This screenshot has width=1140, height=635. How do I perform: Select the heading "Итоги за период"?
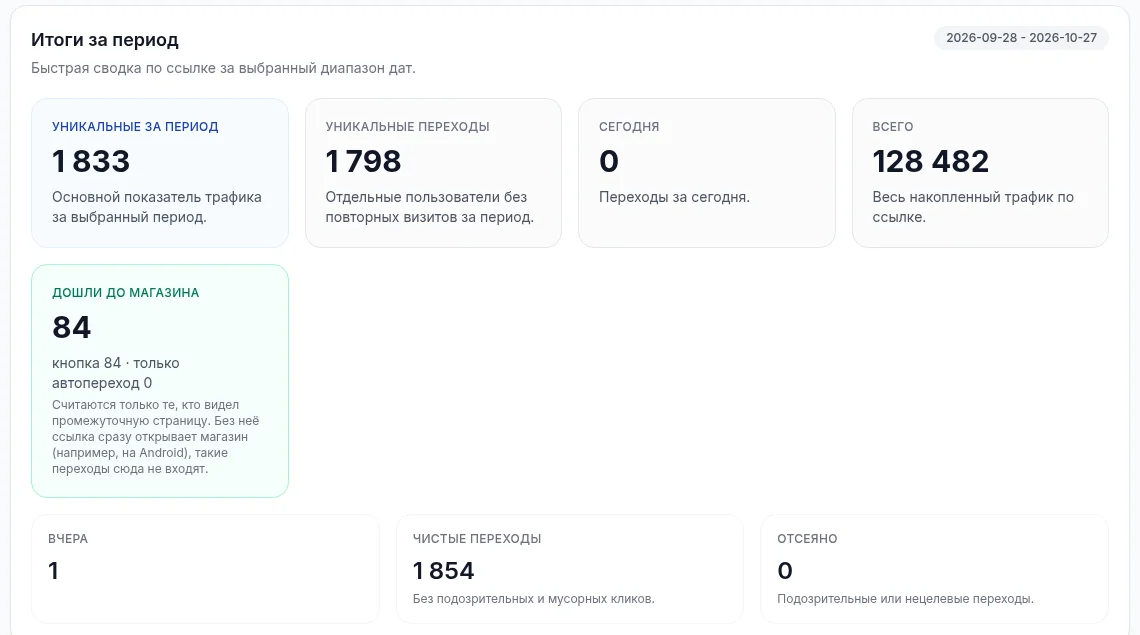click(x=105, y=40)
